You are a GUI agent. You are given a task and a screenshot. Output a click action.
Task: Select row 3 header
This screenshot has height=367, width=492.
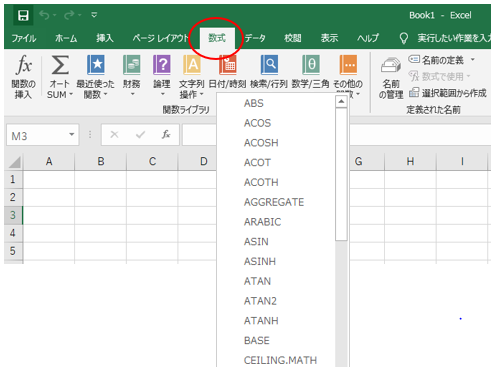tap(13, 215)
